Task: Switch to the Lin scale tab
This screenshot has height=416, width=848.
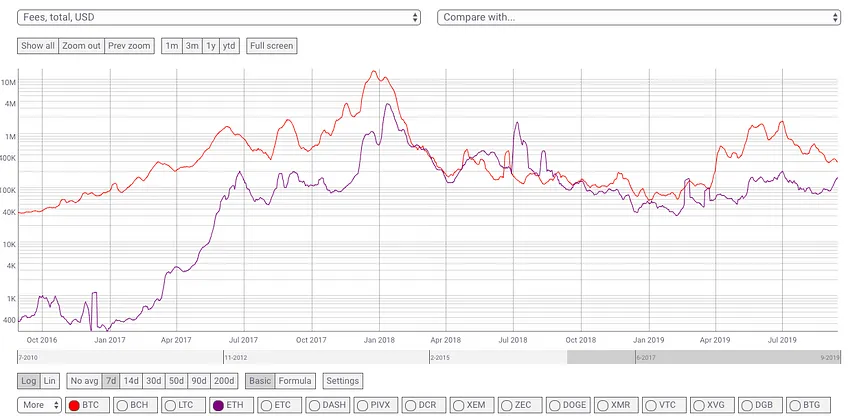Action: (49, 381)
